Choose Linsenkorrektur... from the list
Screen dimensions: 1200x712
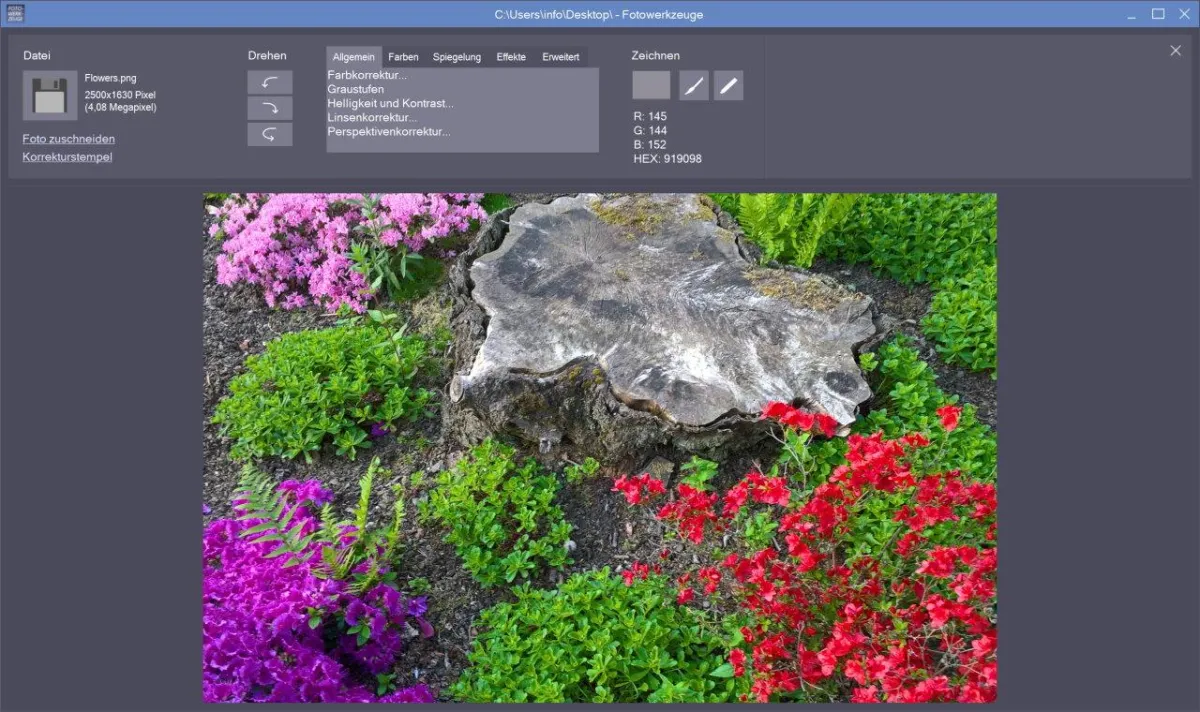(x=372, y=117)
